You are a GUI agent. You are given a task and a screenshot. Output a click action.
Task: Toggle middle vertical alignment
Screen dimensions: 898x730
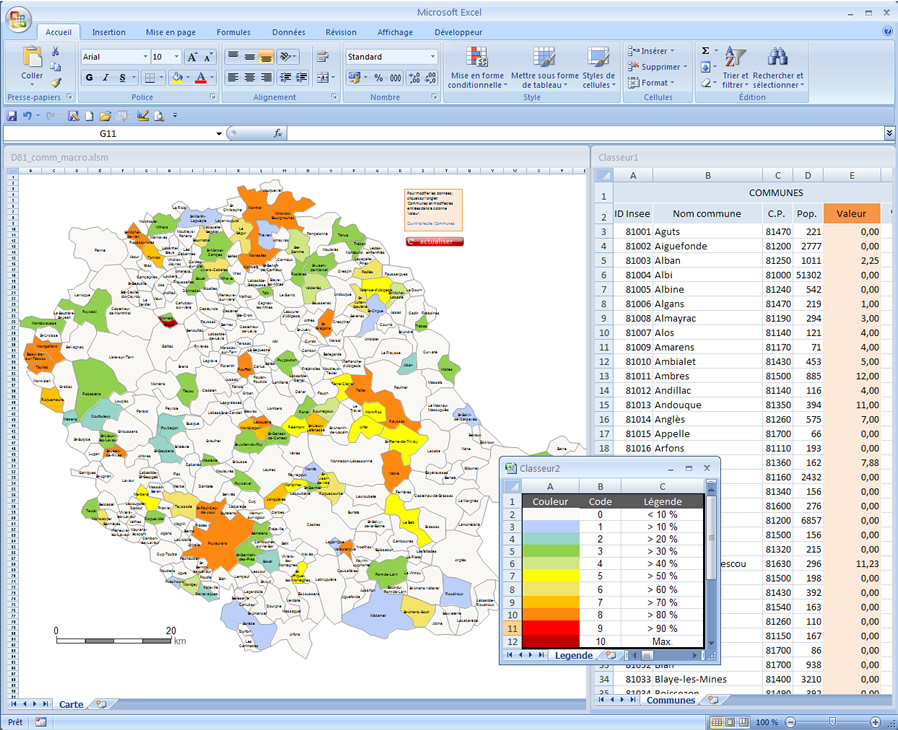coord(250,57)
